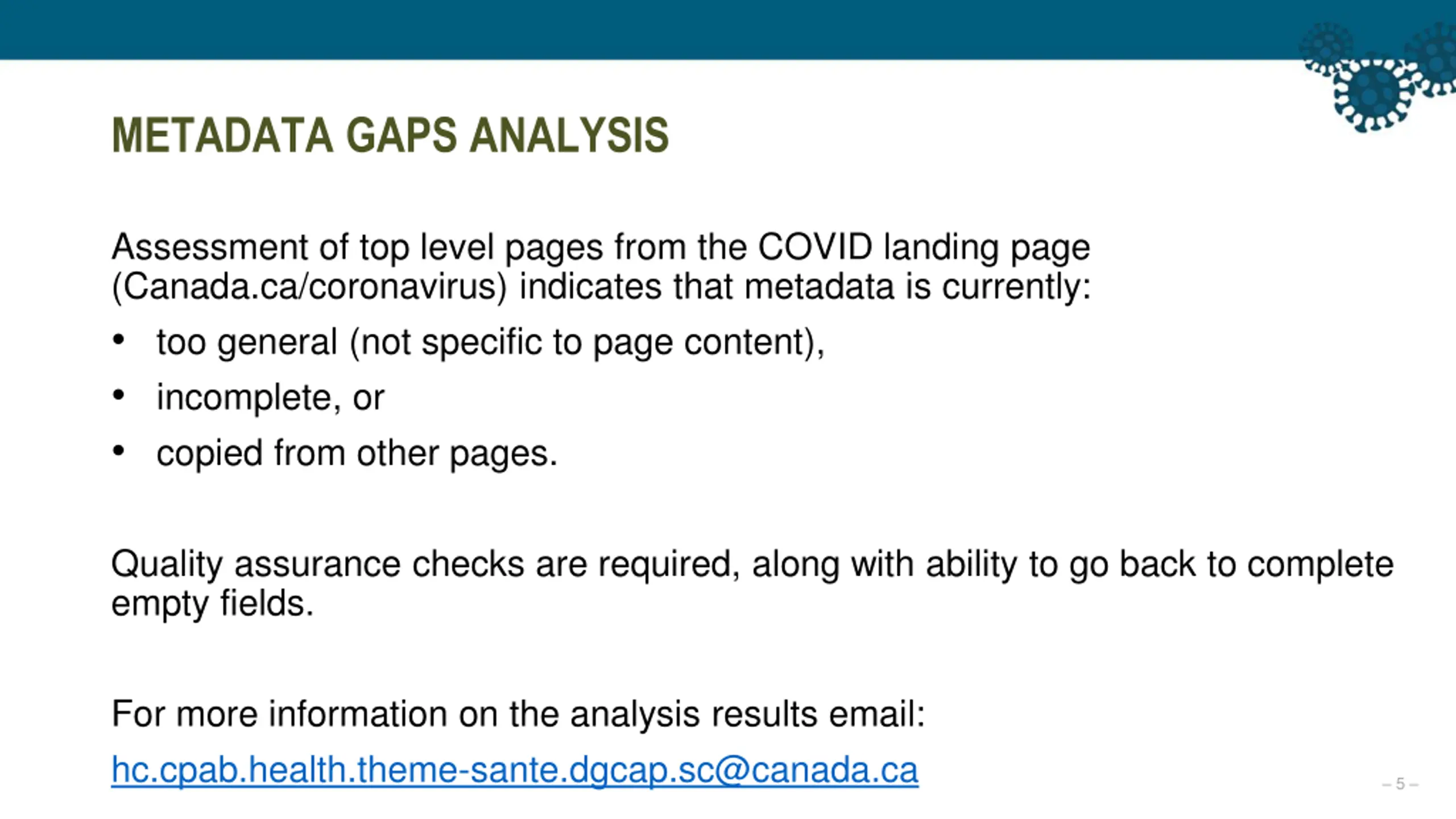The width and height of the screenshot is (1456, 819).
Task: Select the METADATA GAPS ANALYSIS heading
Action: click(390, 135)
